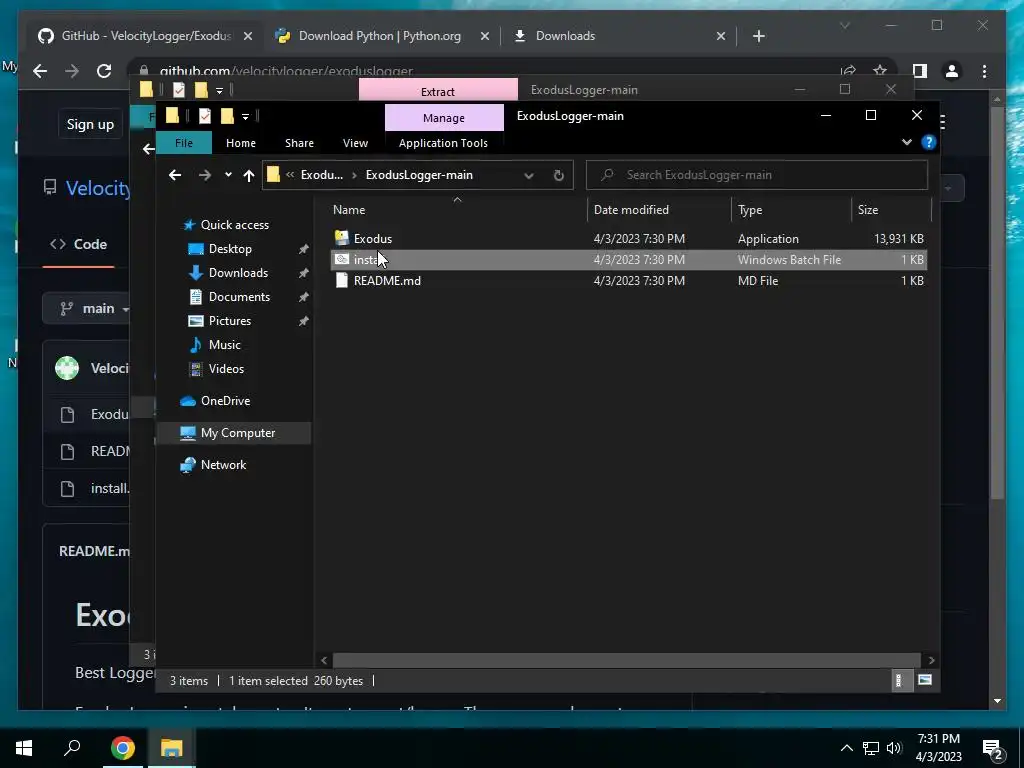Open the Chrome profile icon
The width and height of the screenshot is (1024, 768).
pos(952,71)
